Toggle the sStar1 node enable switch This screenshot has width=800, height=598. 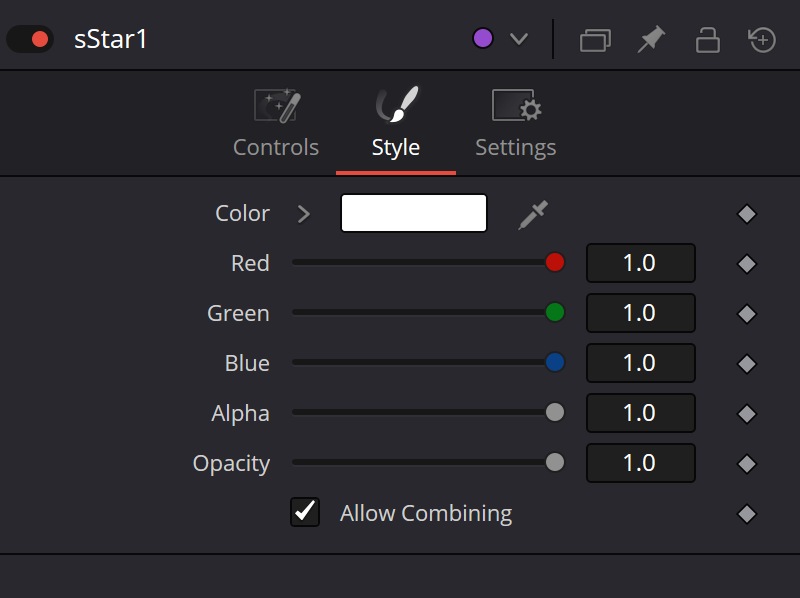click(30, 39)
